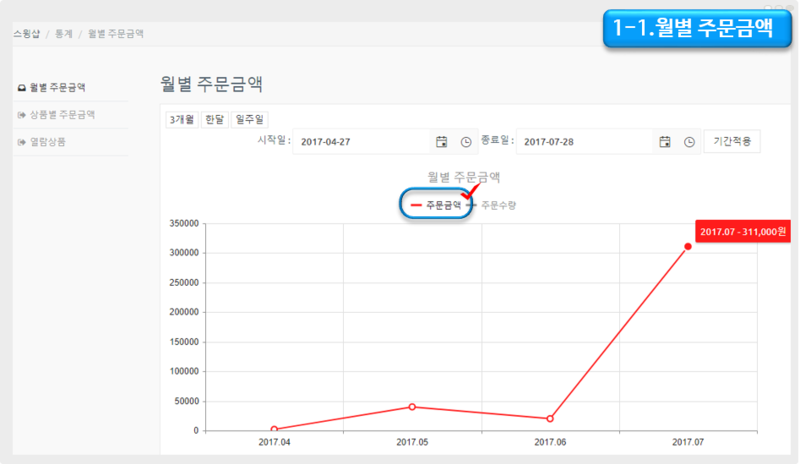The image size is (800, 464).
Task: Open the start date clock icon
Action: pyautogui.click(x=465, y=142)
